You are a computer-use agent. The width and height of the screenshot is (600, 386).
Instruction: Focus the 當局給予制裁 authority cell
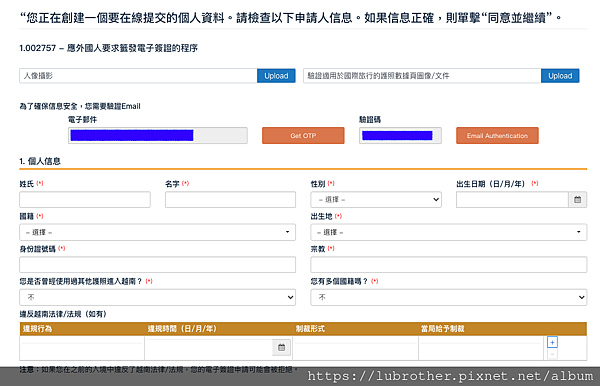[x=481, y=348]
